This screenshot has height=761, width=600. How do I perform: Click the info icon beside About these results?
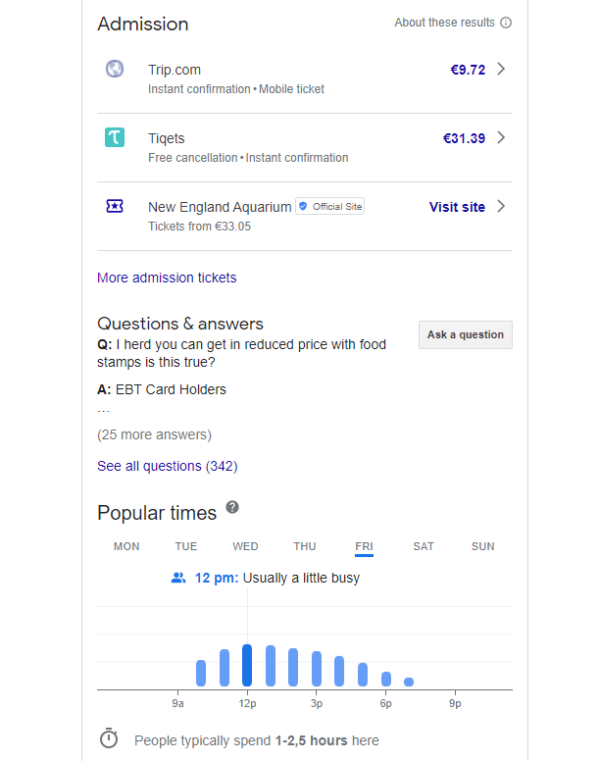[506, 23]
